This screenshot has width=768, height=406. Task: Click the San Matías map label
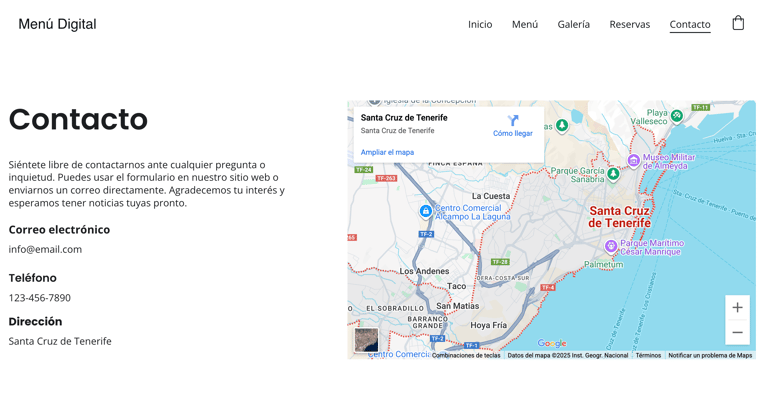[457, 306]
